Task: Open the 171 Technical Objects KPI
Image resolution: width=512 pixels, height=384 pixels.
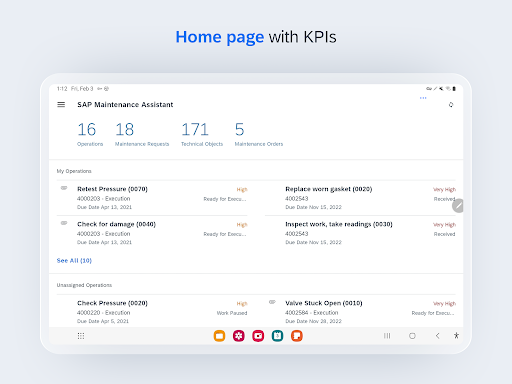Action: 202,134
